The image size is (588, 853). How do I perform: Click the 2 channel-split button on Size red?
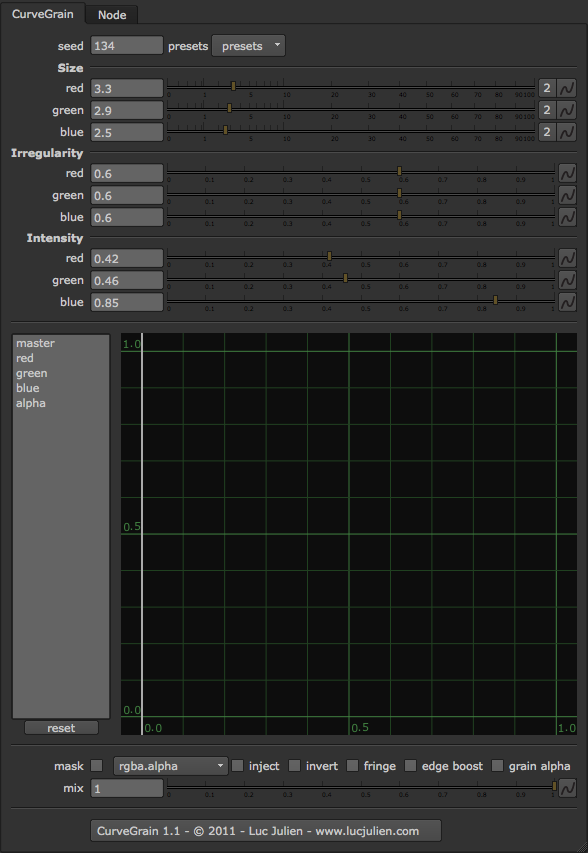pyautogui.click(x=547, y=88)
